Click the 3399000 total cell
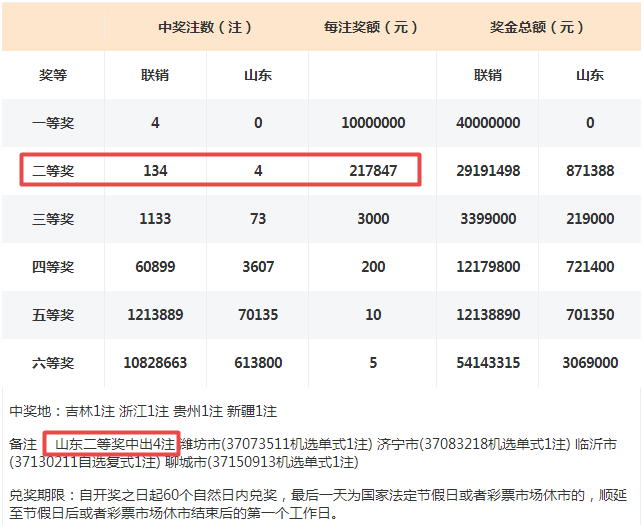The image size is (643, 525). (488, 219)
